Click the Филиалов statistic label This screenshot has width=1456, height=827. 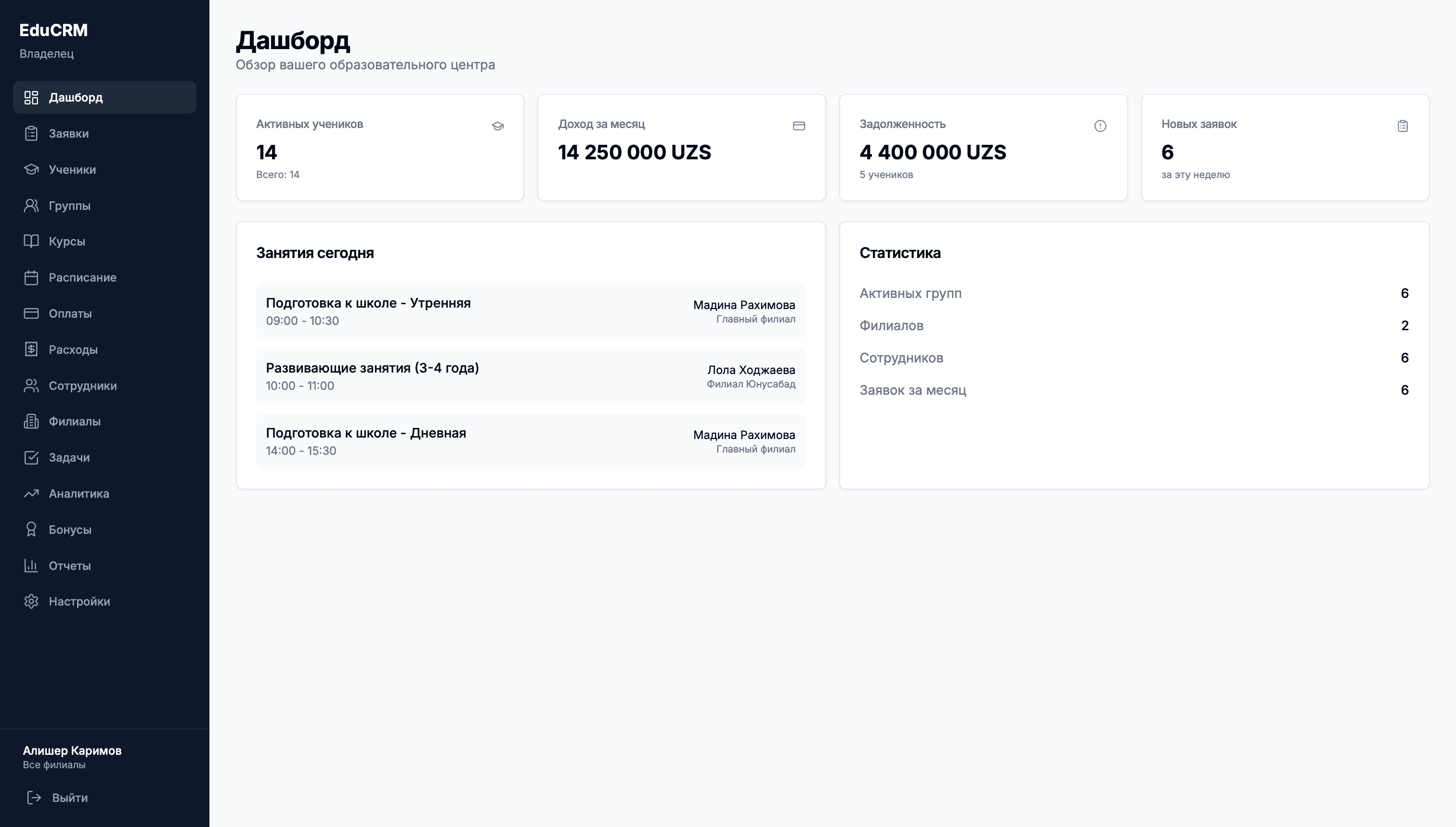pos(891,326)
